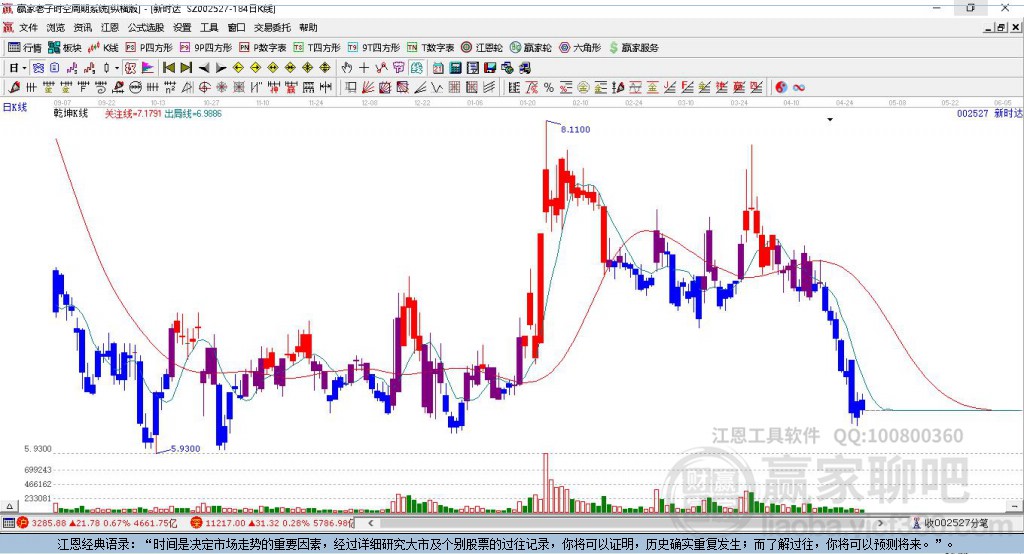
Task: Open the 六角形 hexagon tool
Action: pyautogui.click(x=580, y=48)
